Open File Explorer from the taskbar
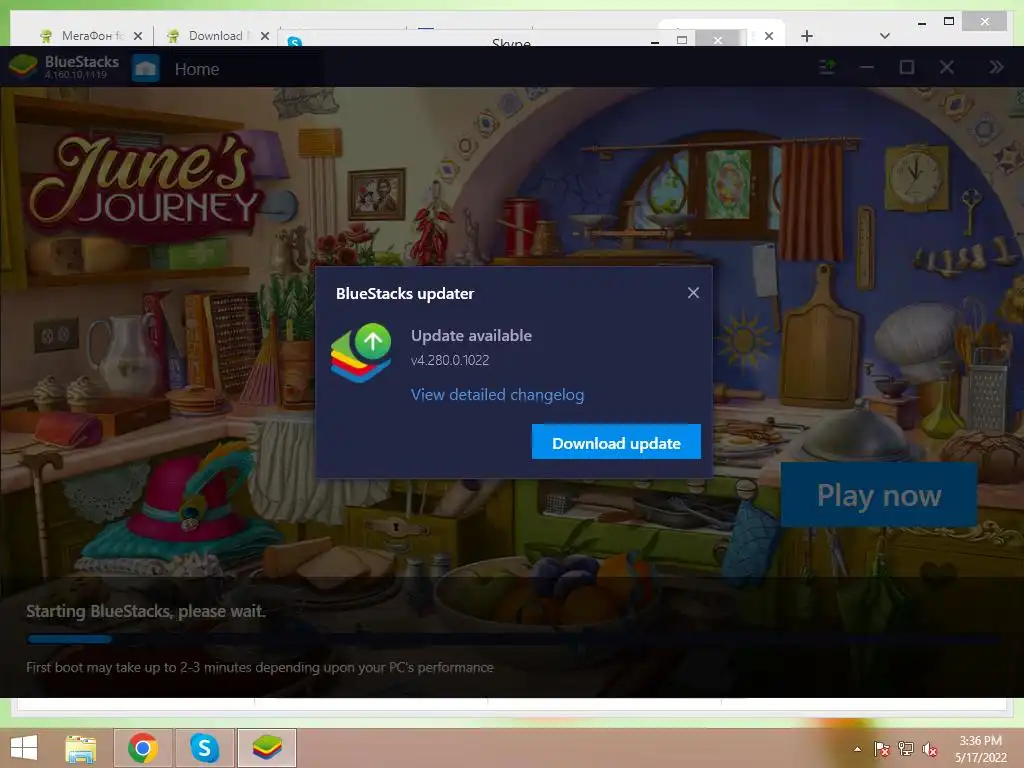 [80, 748]
